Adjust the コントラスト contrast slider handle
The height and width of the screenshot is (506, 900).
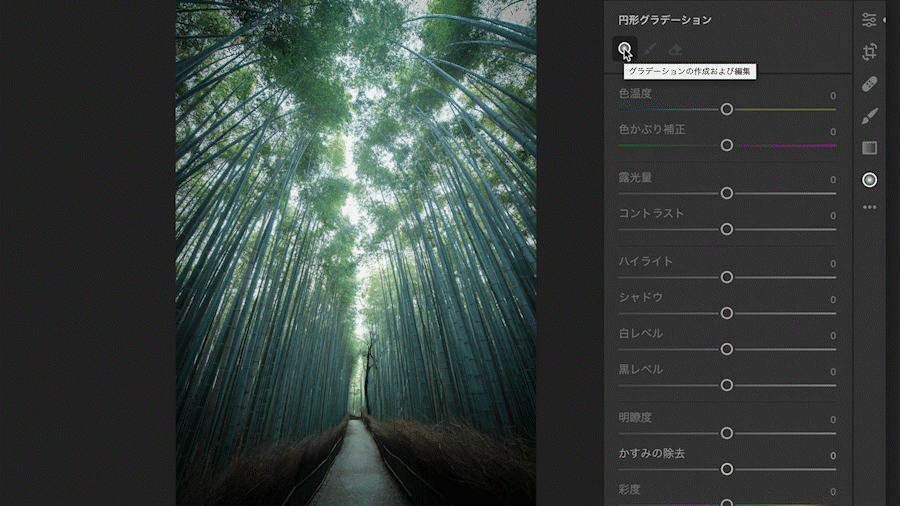pyautogui.click(x=727, y=229)
